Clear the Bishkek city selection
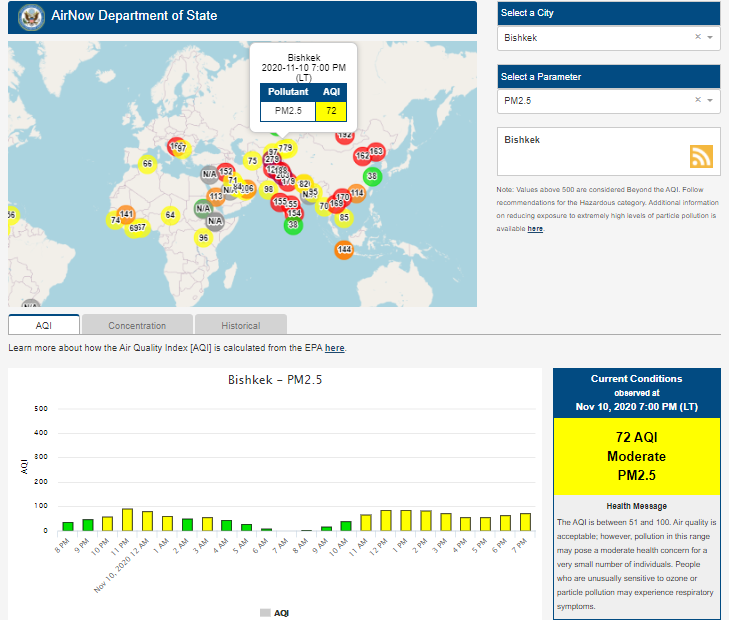 [698, 37]
